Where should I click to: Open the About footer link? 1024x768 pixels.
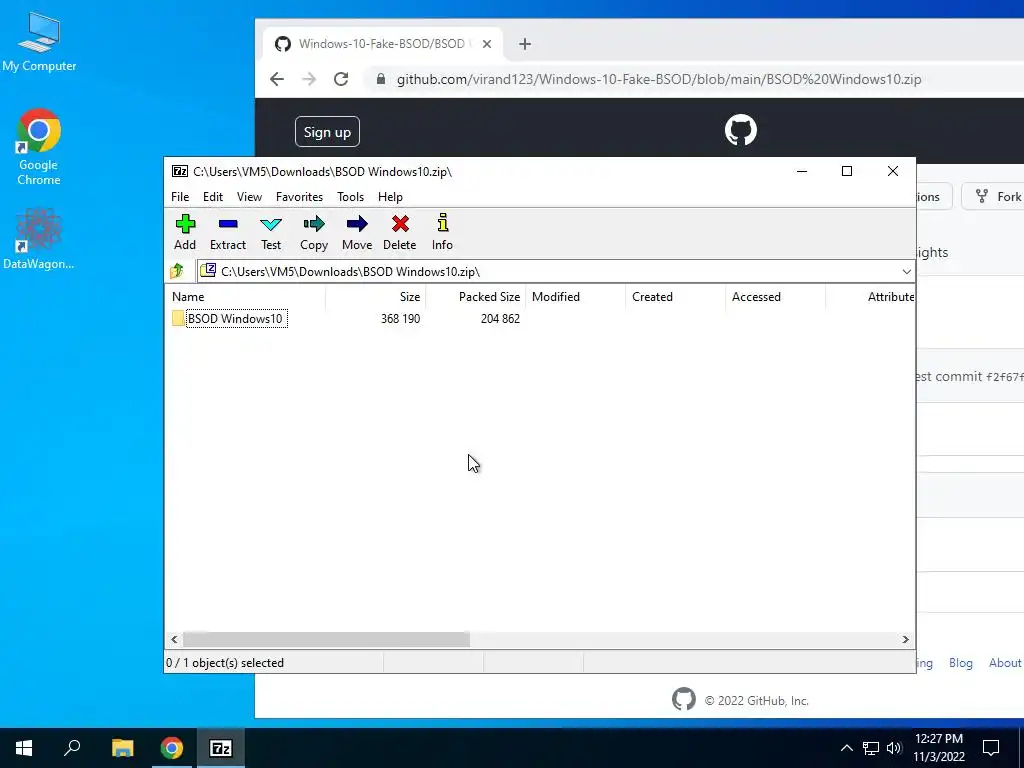pos(1004,663)
